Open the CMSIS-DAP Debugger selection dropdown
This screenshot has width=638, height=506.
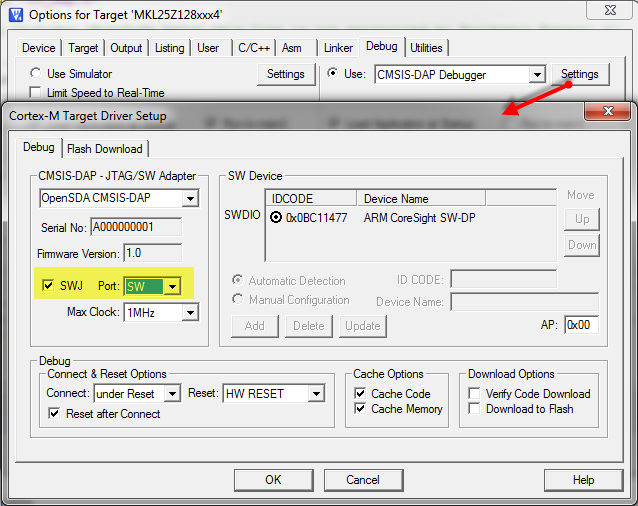(537, 75)
